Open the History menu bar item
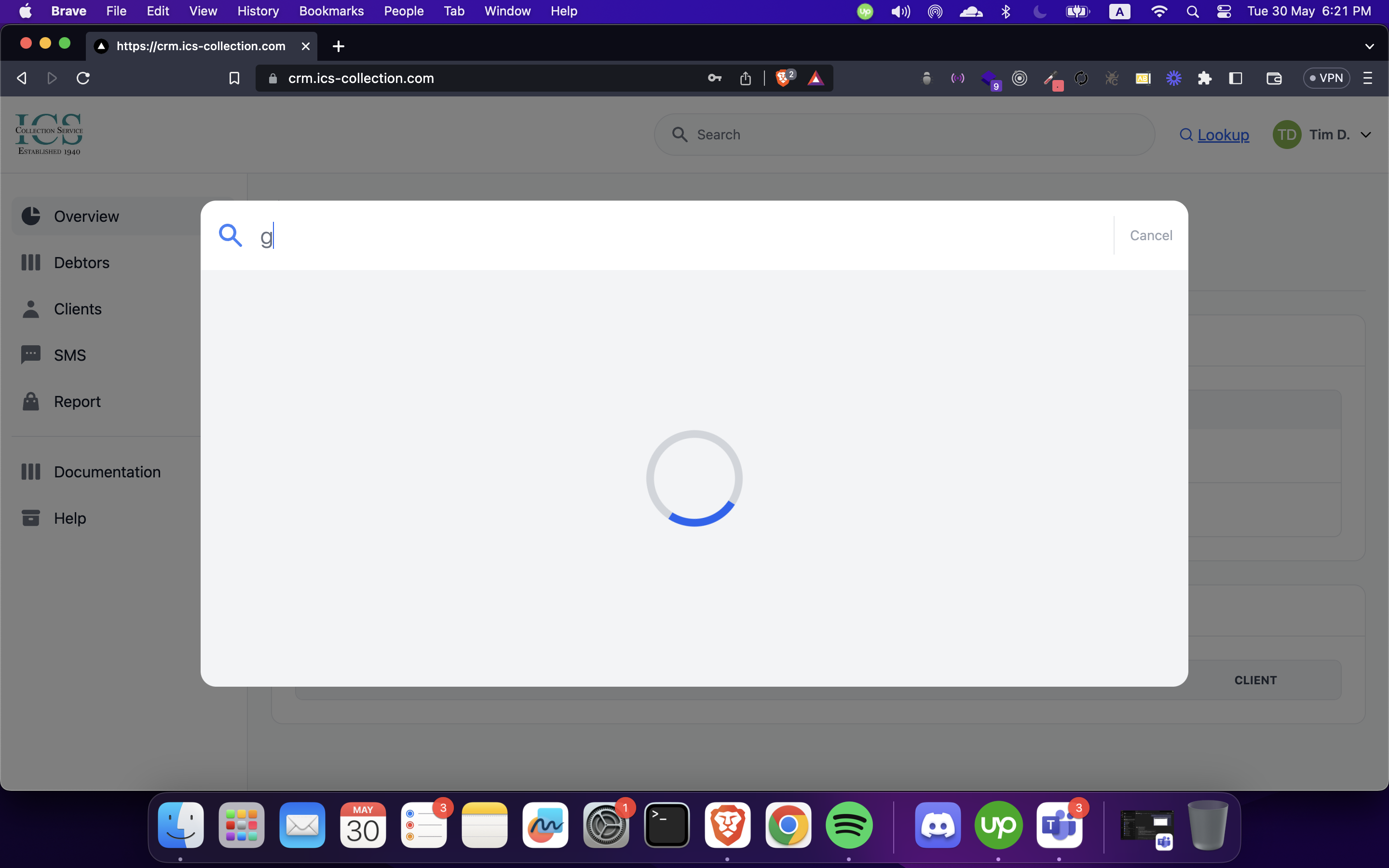Viewport: 1389px width, 868px height. [x=258, y=11]
